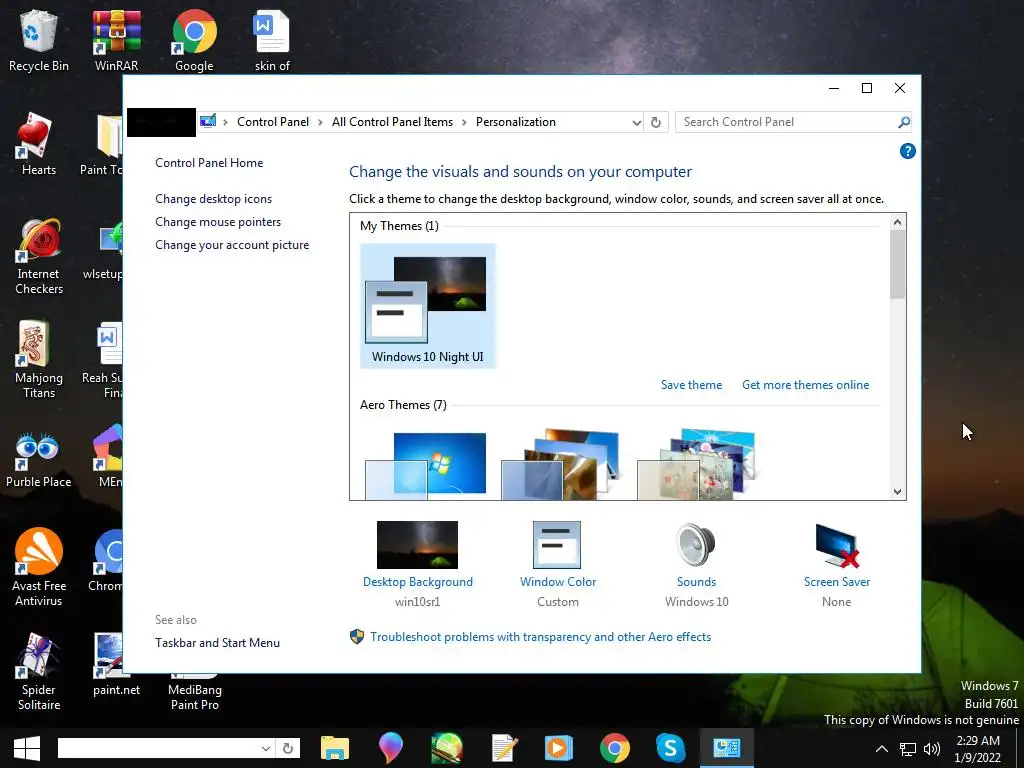The width and height of the screenshot is (1024, 768).
Task: Launch the Google Chrome desktop shortcut
Action: (194, 40)
